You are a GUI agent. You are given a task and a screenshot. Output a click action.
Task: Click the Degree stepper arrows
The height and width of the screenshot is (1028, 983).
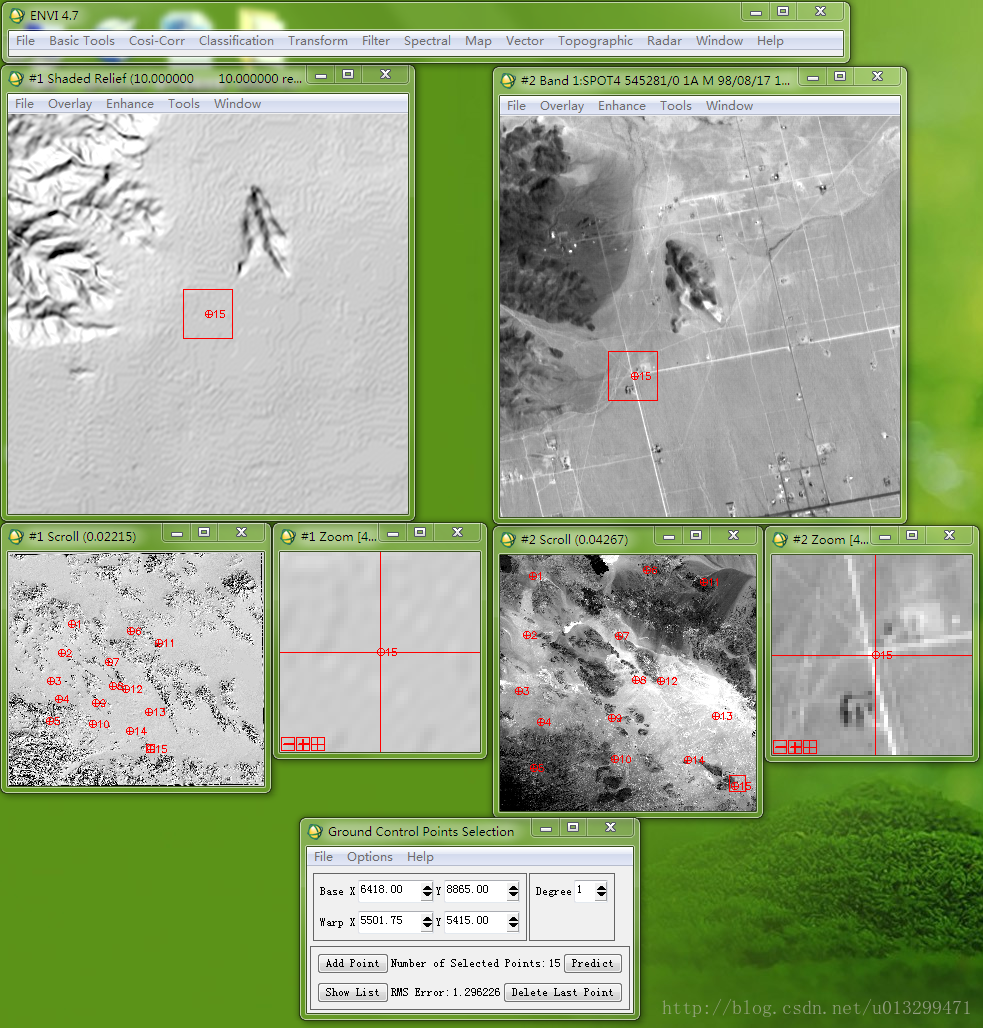(601, 891)
